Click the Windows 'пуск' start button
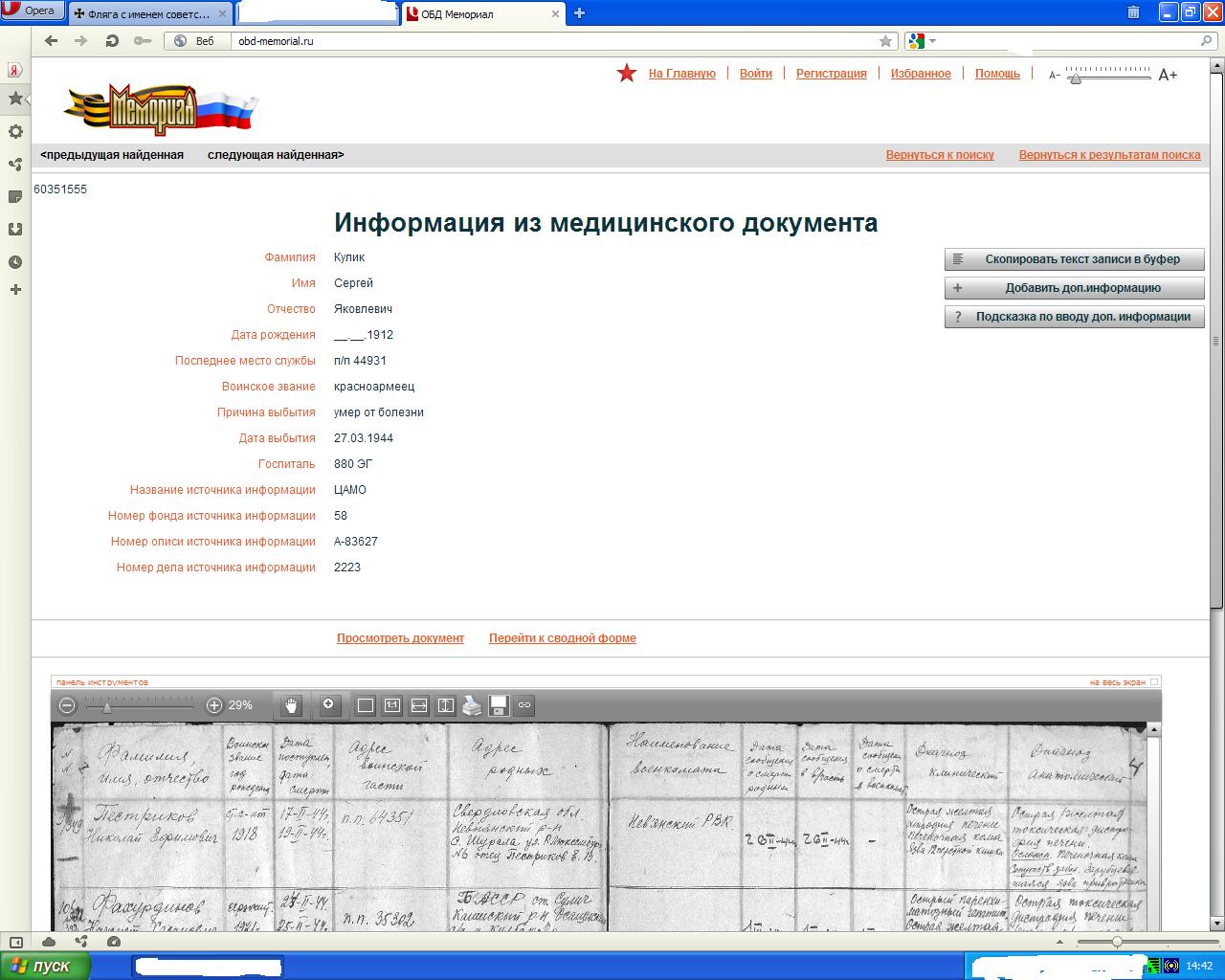 click(x=44, y=966)
